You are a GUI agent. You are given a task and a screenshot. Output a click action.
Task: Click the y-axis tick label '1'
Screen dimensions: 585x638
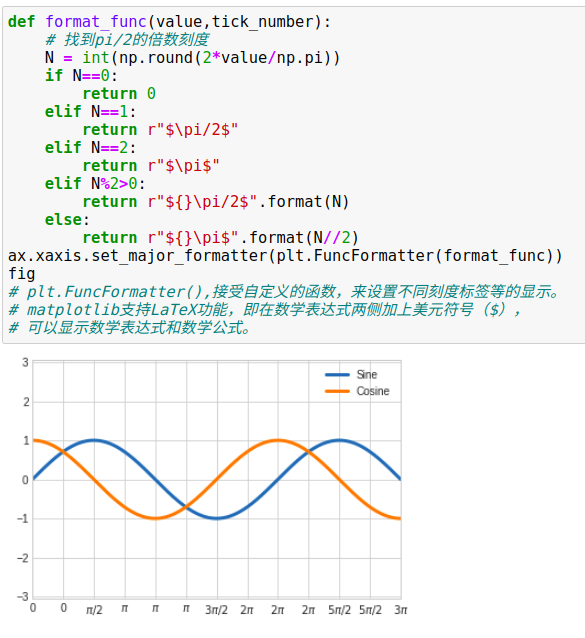pyautogui.click(x=26, y=441)
